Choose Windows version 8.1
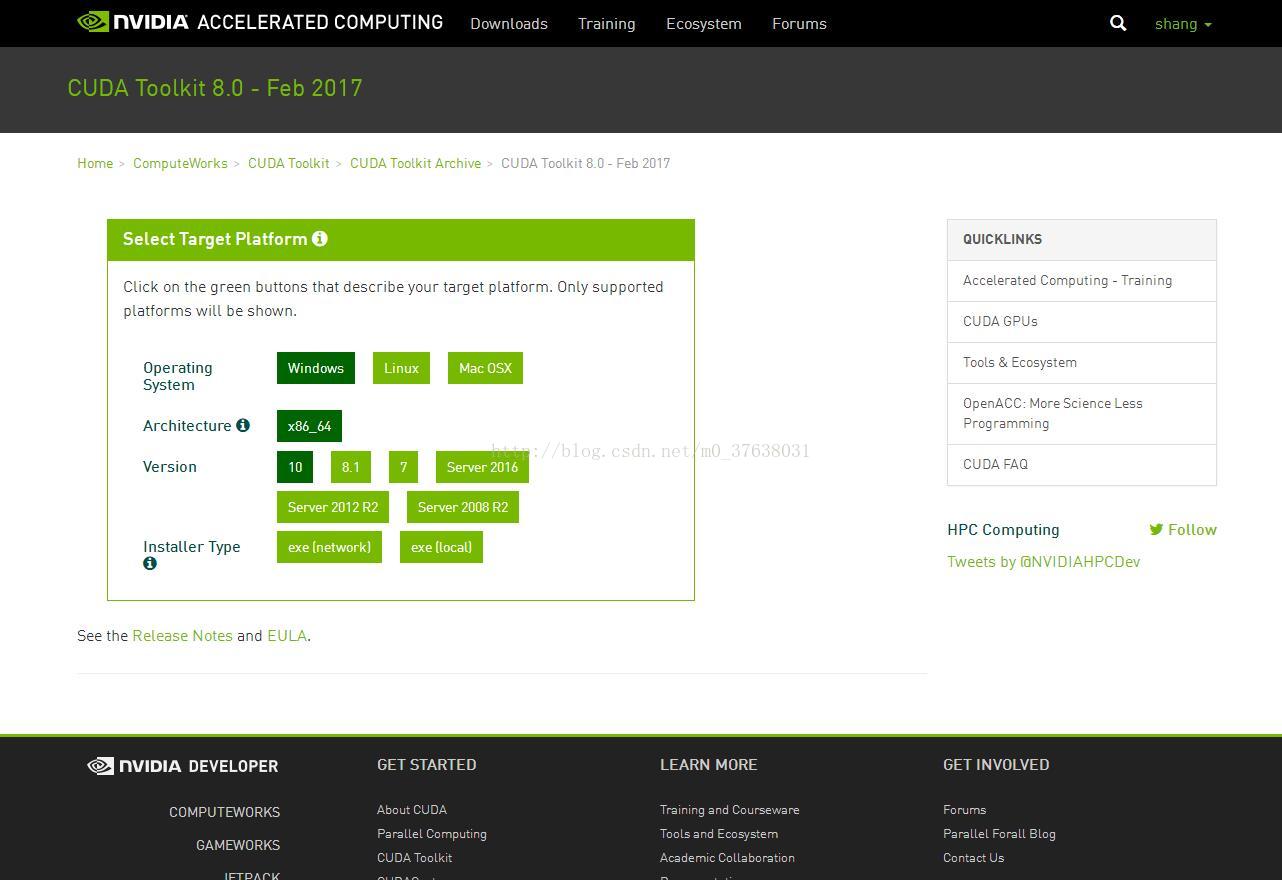Screen dimensions: 1282x880 351,467
